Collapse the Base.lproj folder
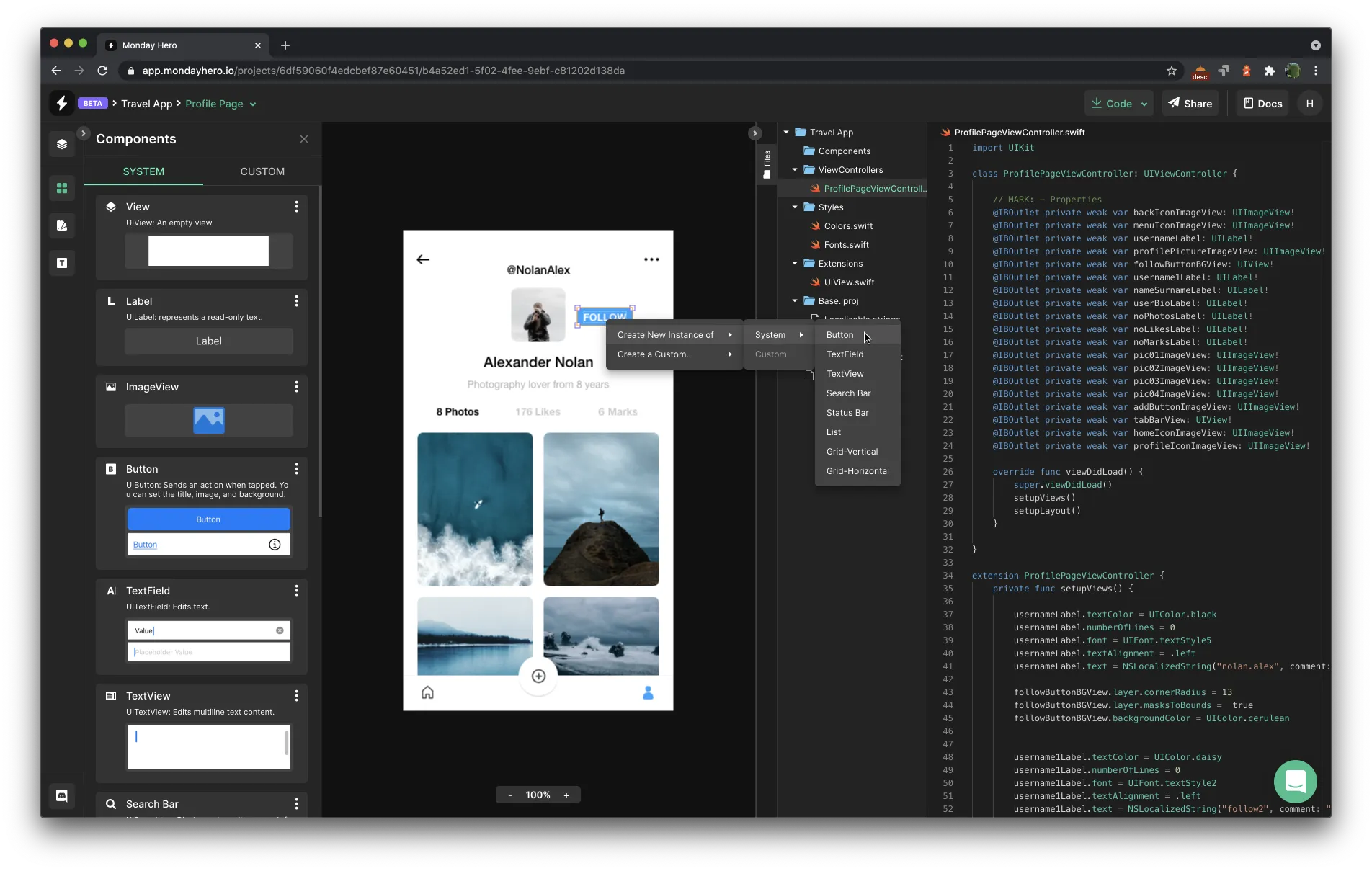 point(795,301)
